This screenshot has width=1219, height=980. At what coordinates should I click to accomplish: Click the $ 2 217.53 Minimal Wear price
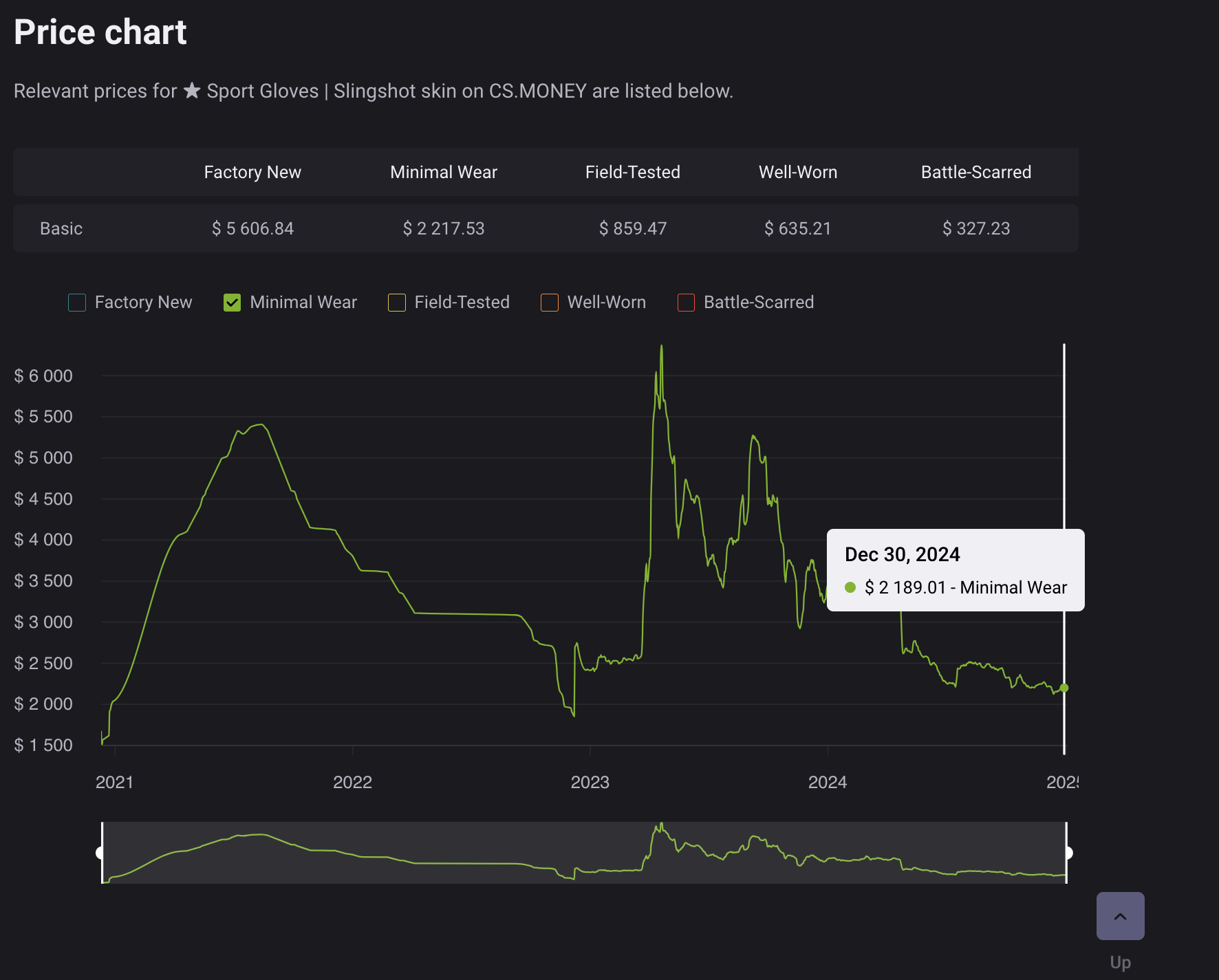(444, 228)
